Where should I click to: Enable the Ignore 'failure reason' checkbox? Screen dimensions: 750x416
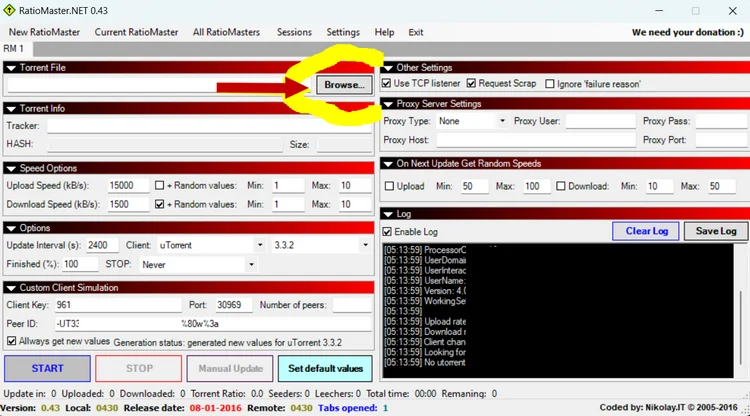[550, 84]
